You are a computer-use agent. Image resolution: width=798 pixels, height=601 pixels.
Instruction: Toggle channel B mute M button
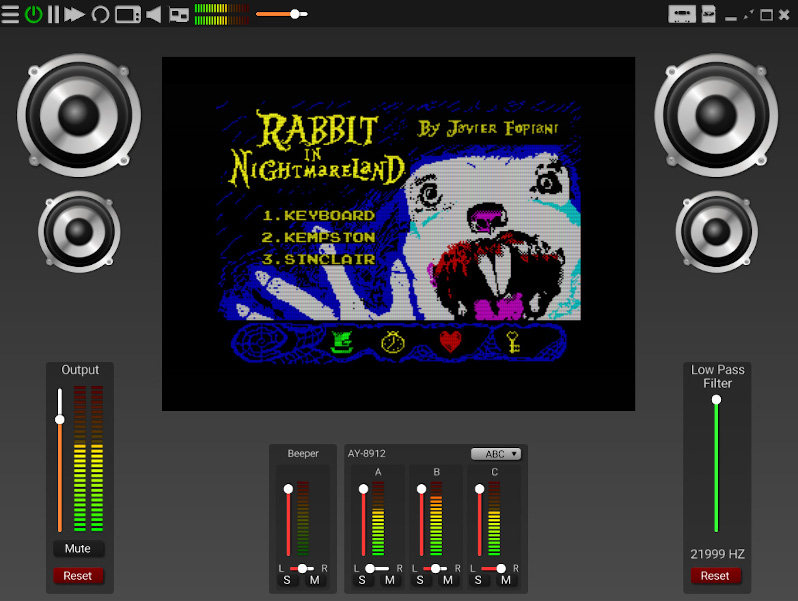[448, 580]
